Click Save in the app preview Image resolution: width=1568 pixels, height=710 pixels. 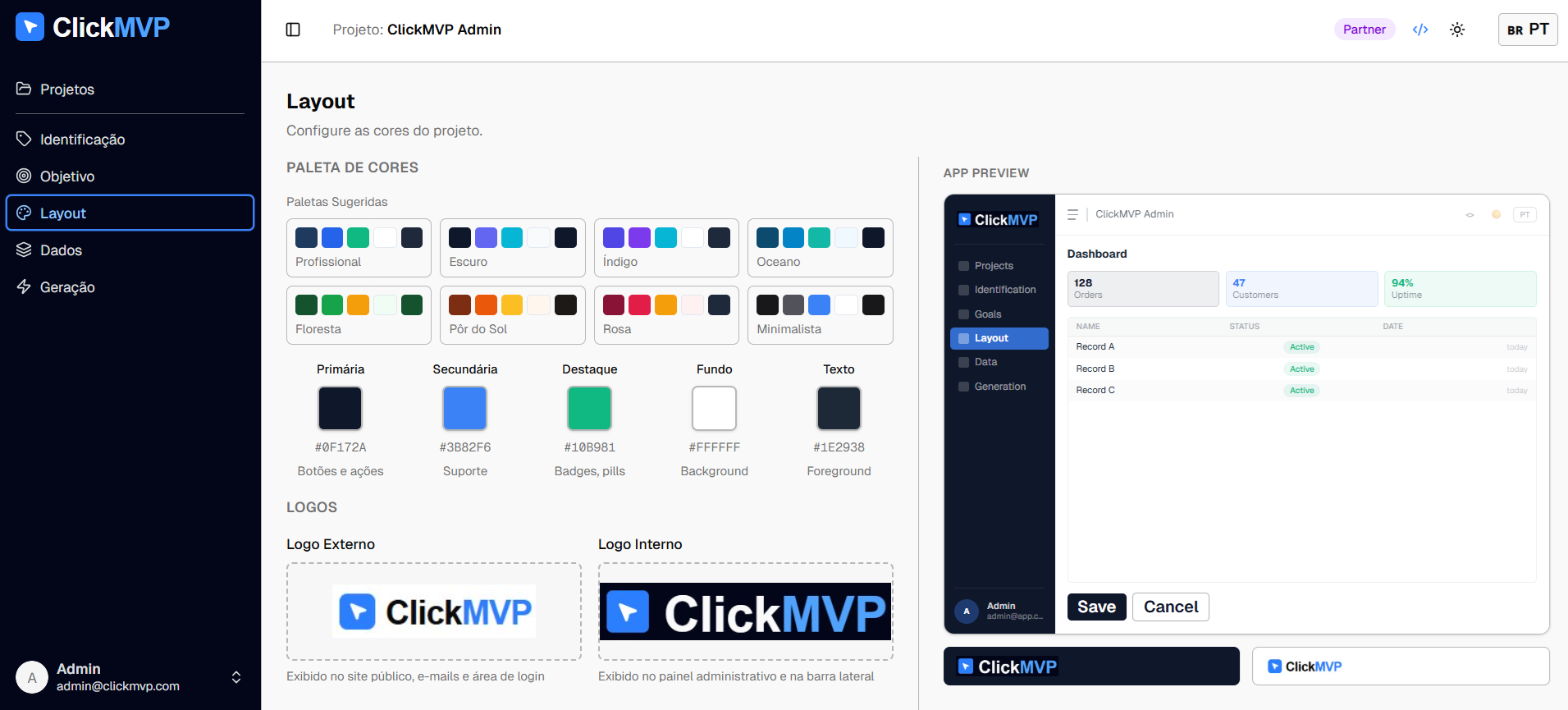(1097, 607)
